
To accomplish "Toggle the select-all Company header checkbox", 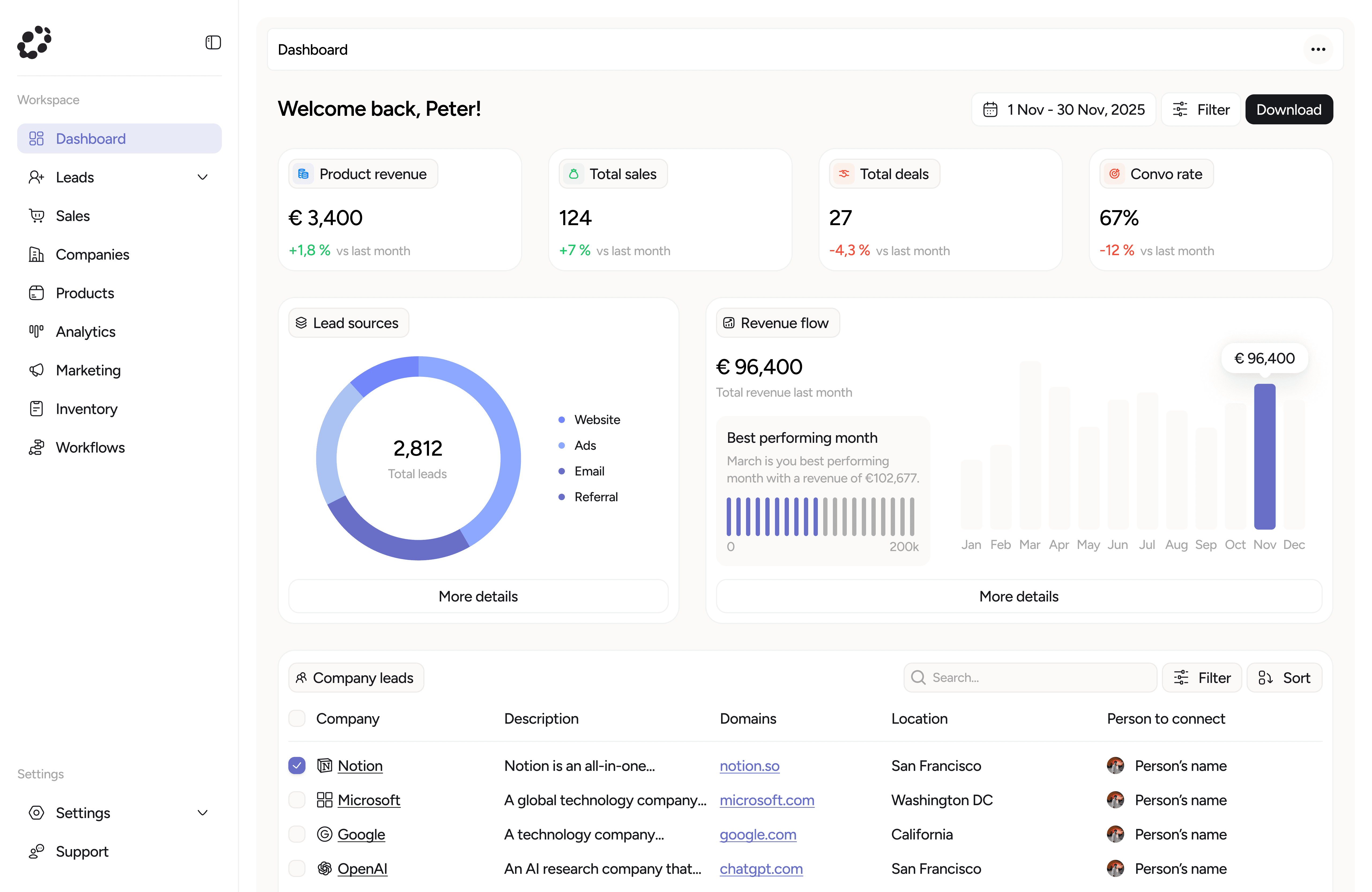I will [x=297, y=718].
